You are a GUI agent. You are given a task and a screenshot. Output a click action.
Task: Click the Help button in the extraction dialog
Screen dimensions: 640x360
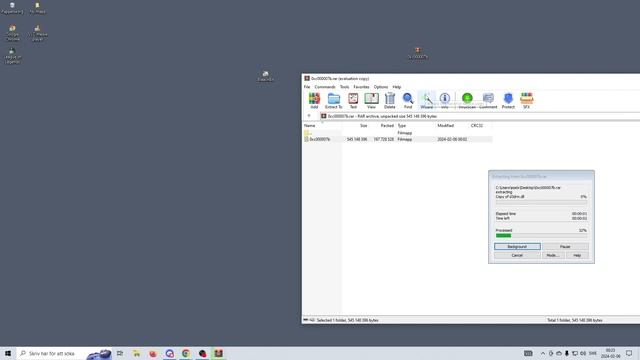point(577,255)
